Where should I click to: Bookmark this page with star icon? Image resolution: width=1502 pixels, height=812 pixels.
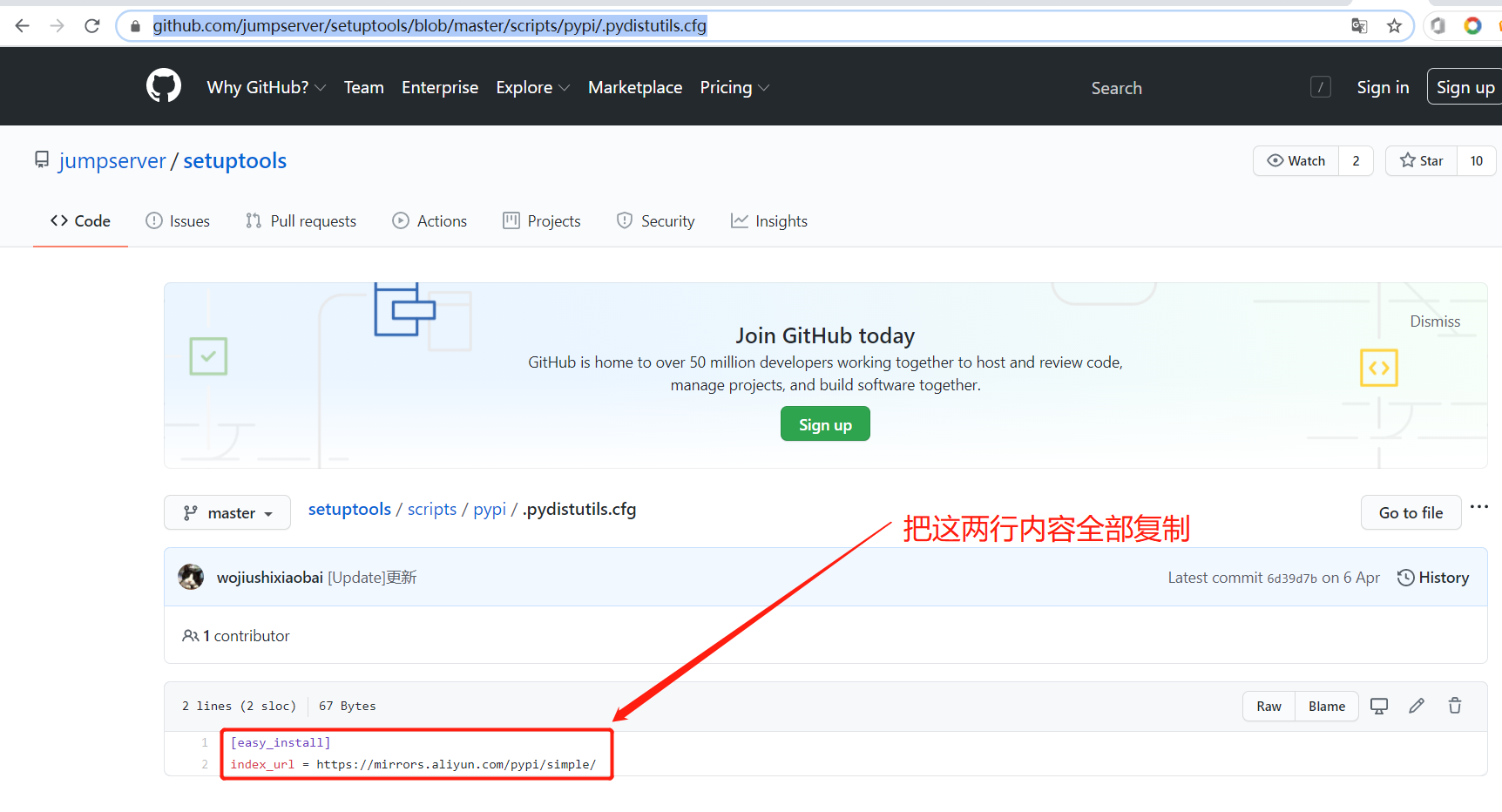point(1395,26)
